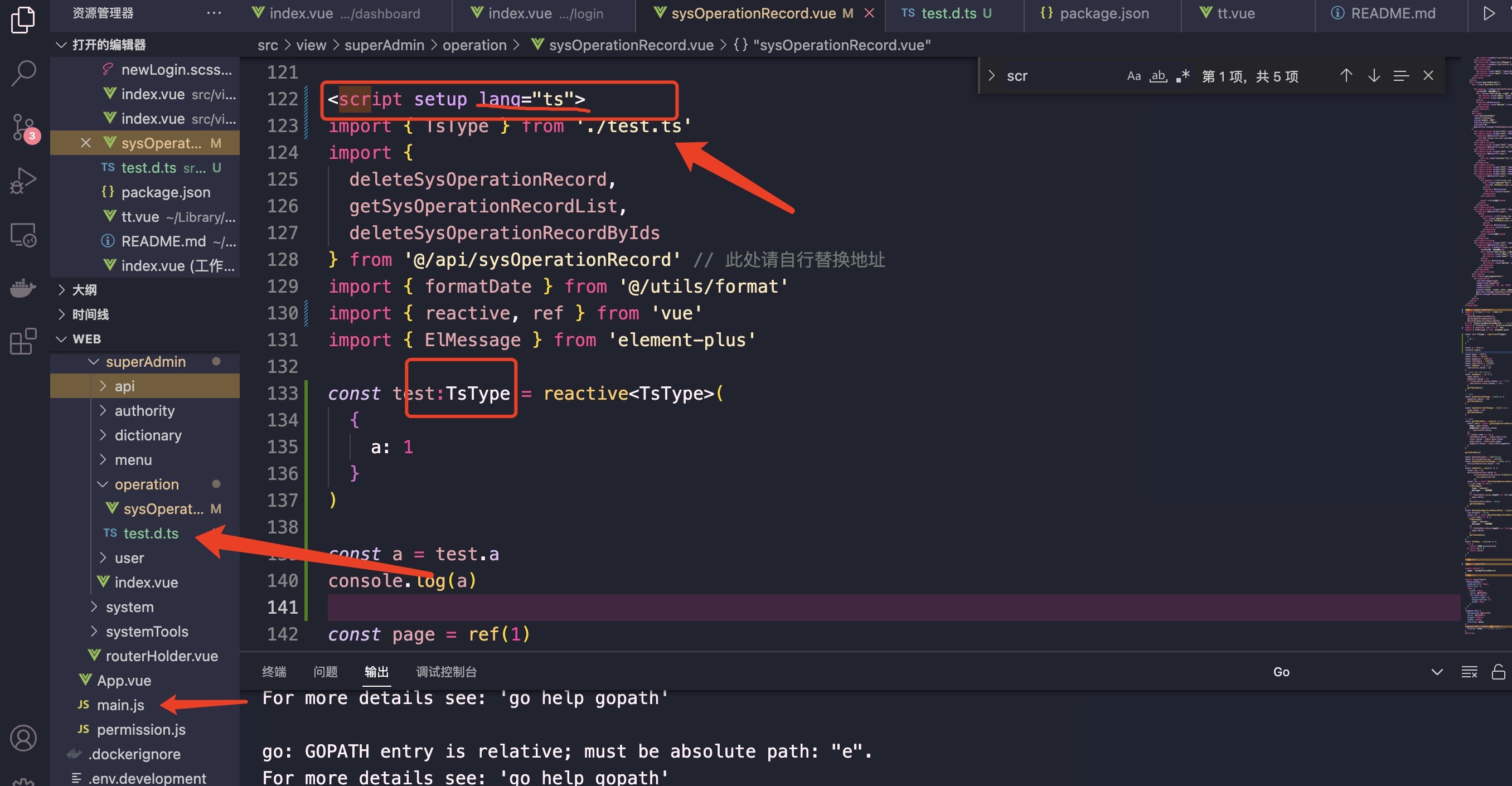This screenshot has height=786, width=1512.
Task: Open the Extensions view icon
Action: (x=23, y=341)
